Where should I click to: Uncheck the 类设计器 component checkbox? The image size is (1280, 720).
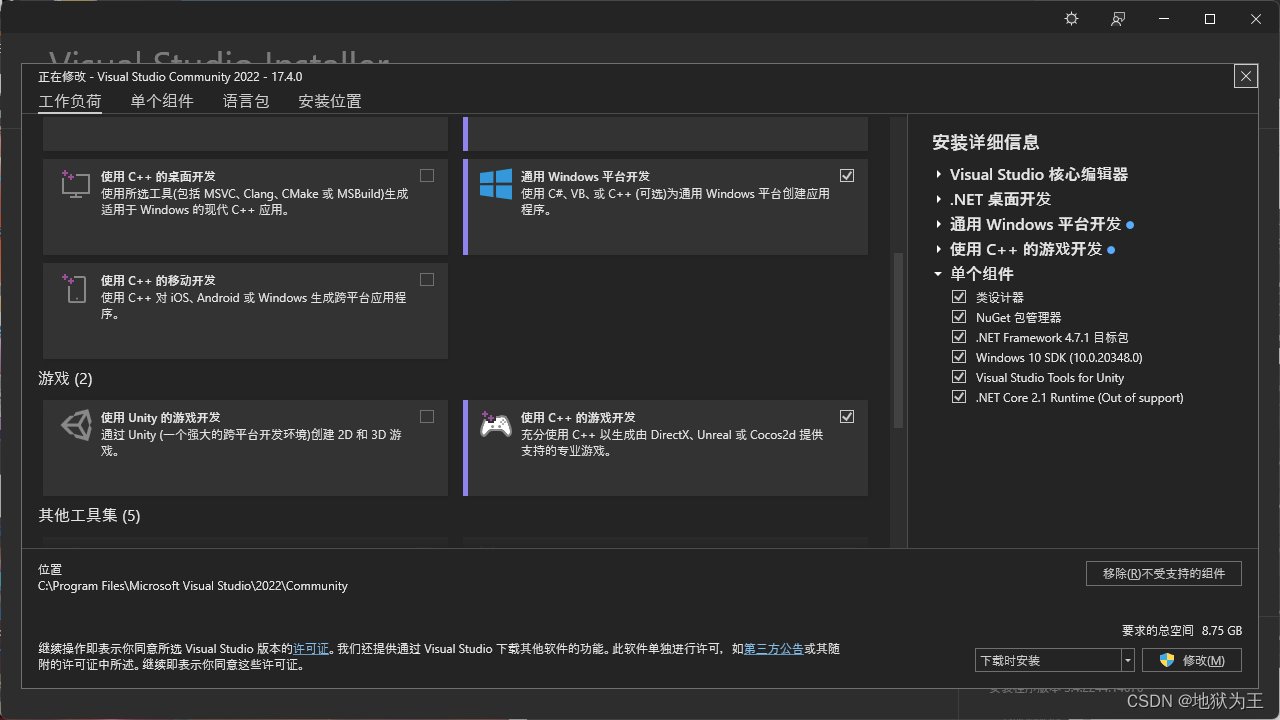point(959,297)
